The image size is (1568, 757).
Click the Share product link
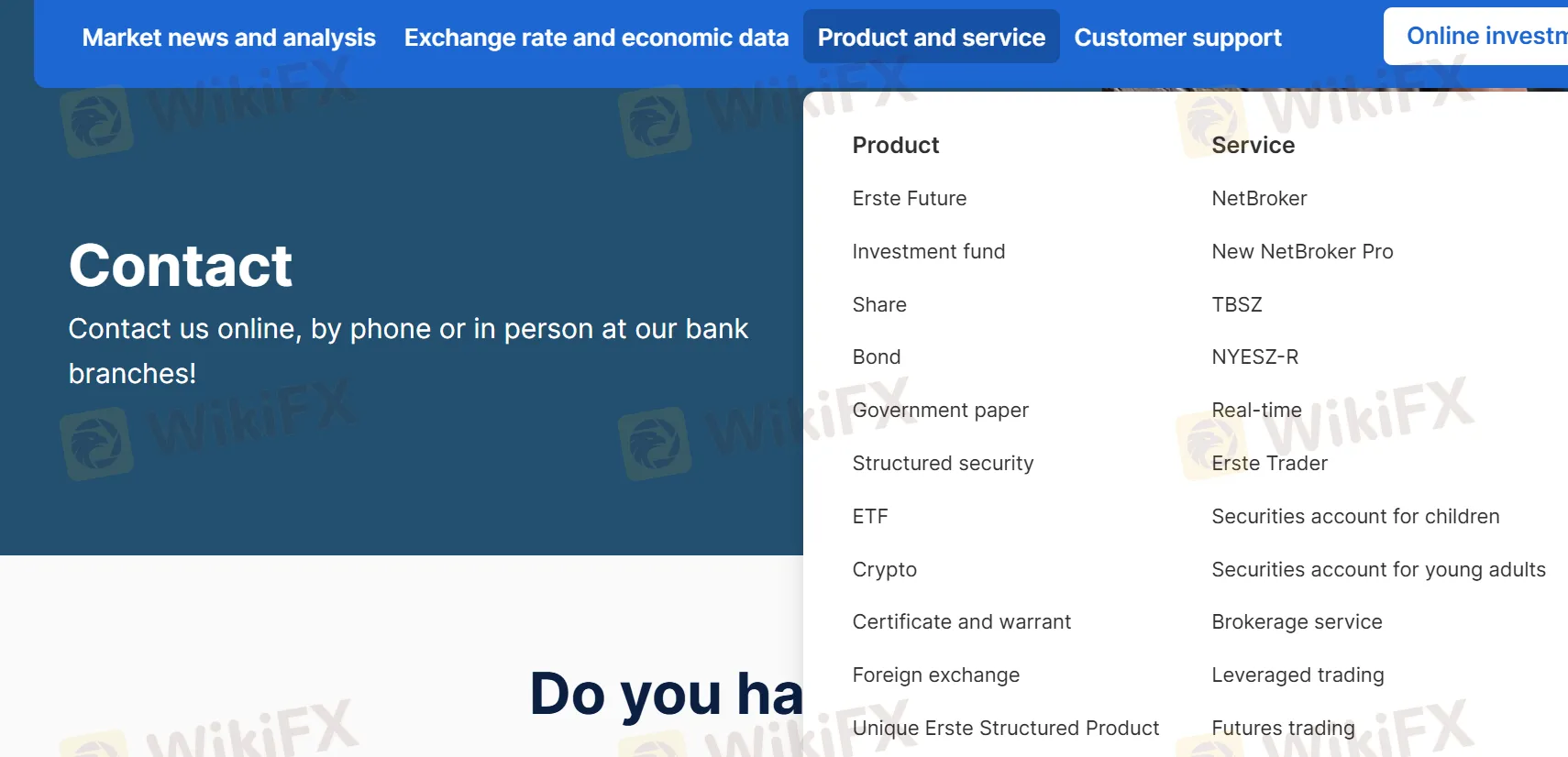pos(879,304)
